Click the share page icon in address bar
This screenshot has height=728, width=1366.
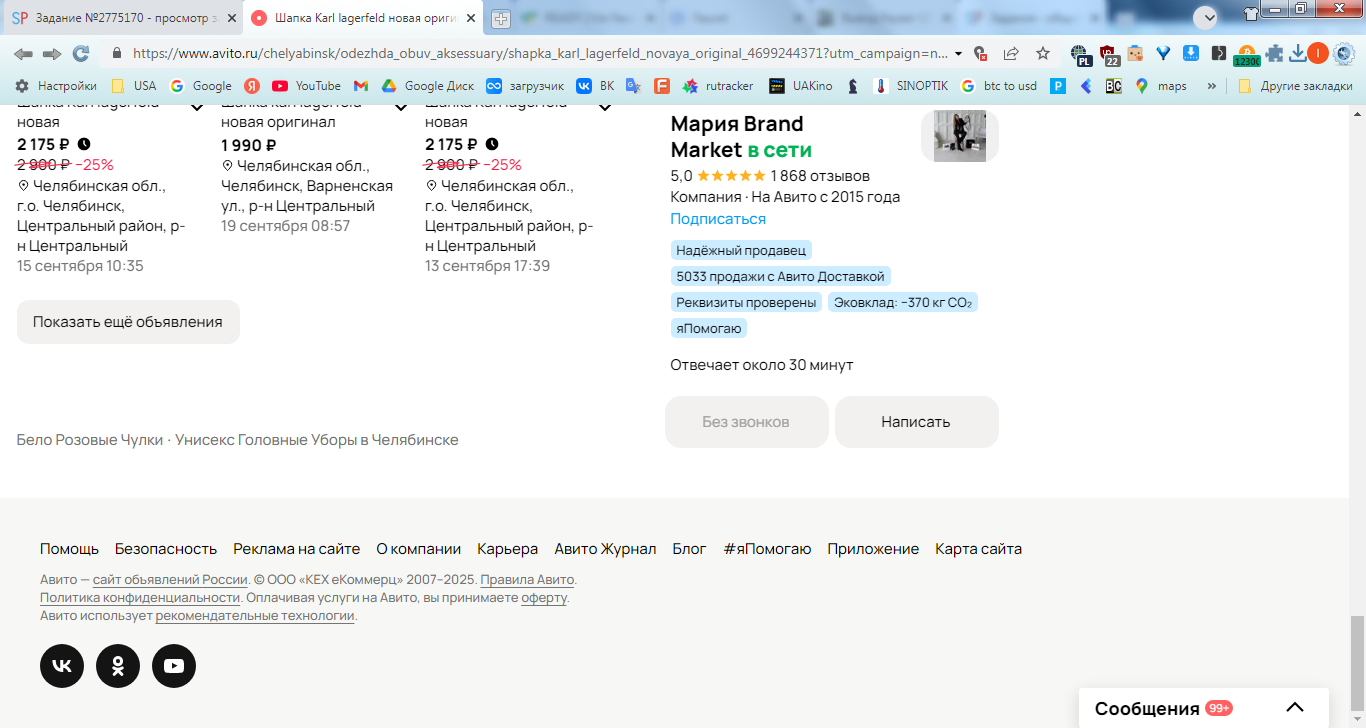click(1011, 53)
